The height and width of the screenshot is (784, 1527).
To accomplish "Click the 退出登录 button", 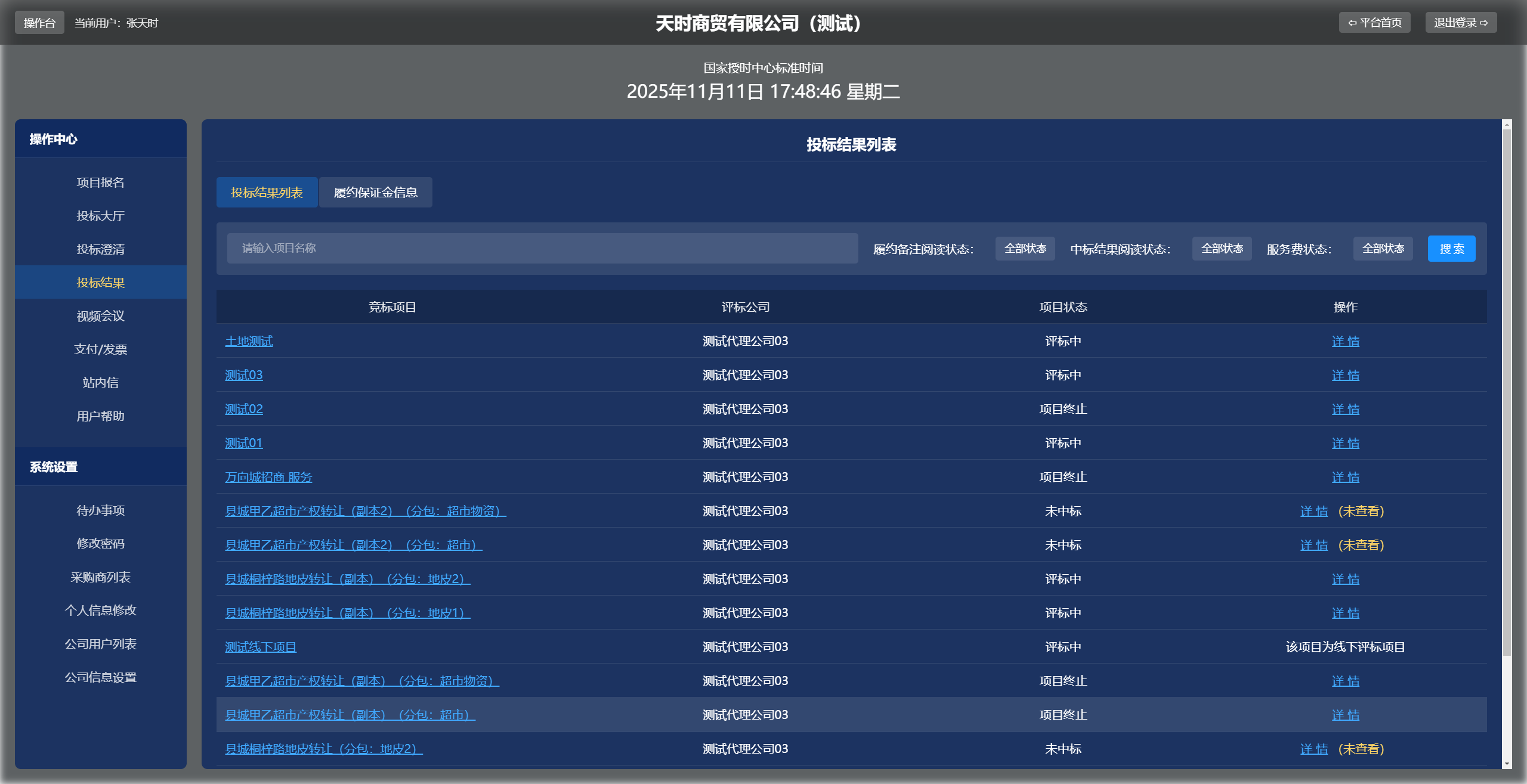I will [1460, 23].
